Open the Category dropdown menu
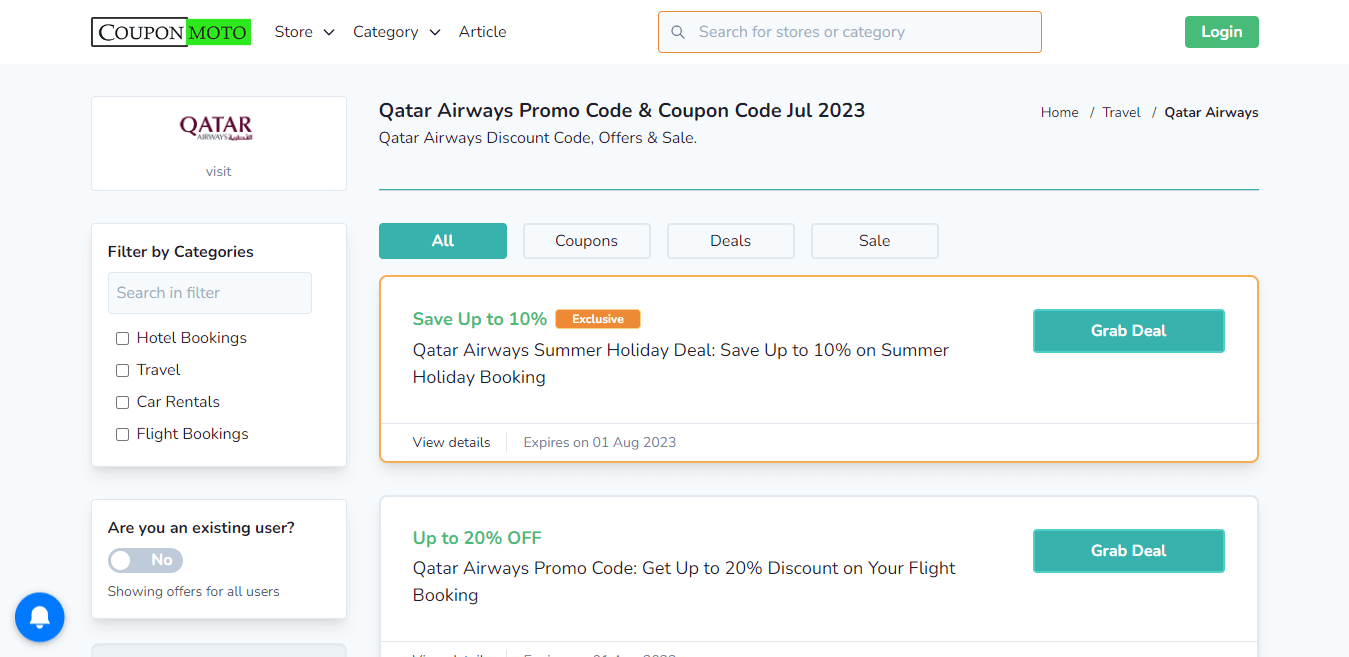 point(396,31)
